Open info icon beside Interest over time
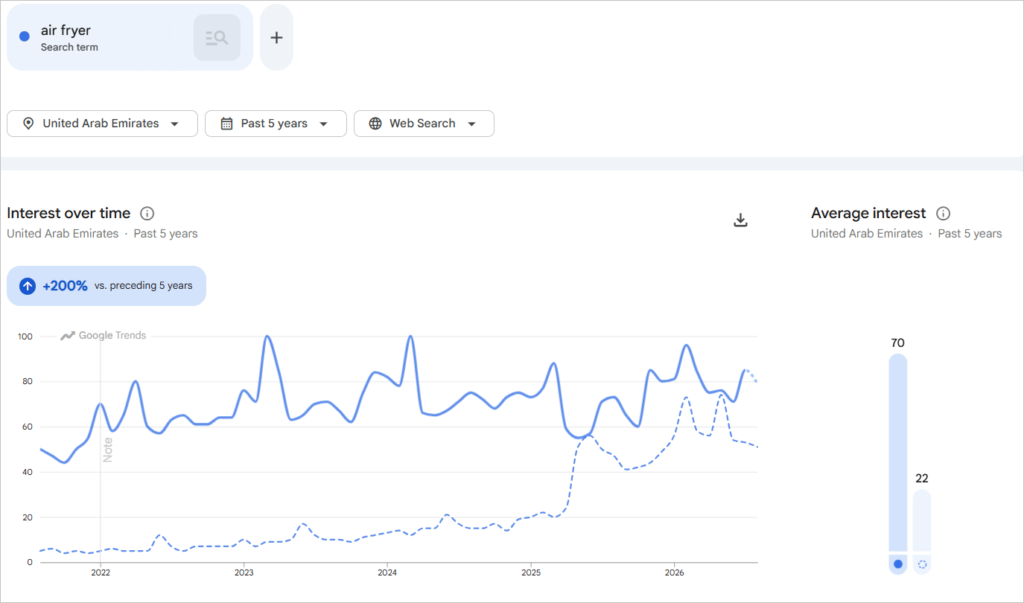1024x603 pixels. [148, 214]
